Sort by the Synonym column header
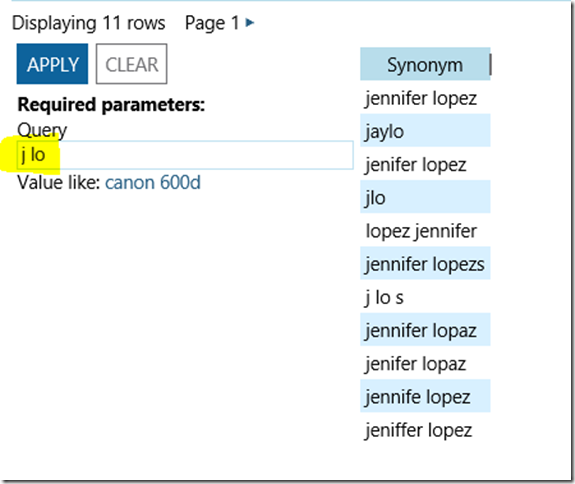Image resolution: width=575 pixels, height=484 pixels. pyautogui.click(x=425, y=64)
